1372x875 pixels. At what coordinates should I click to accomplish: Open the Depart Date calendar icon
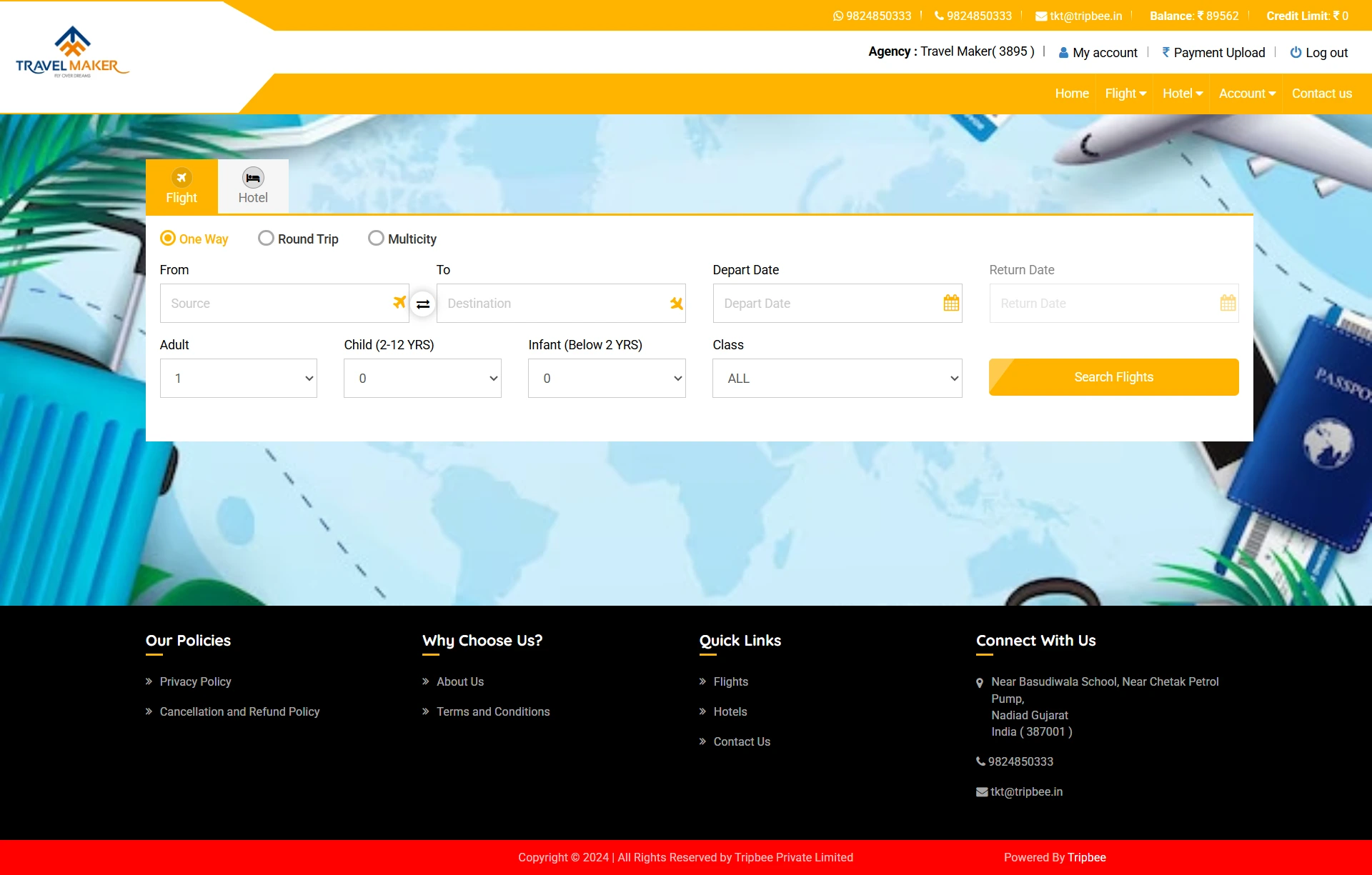click(x=951, y=303)
